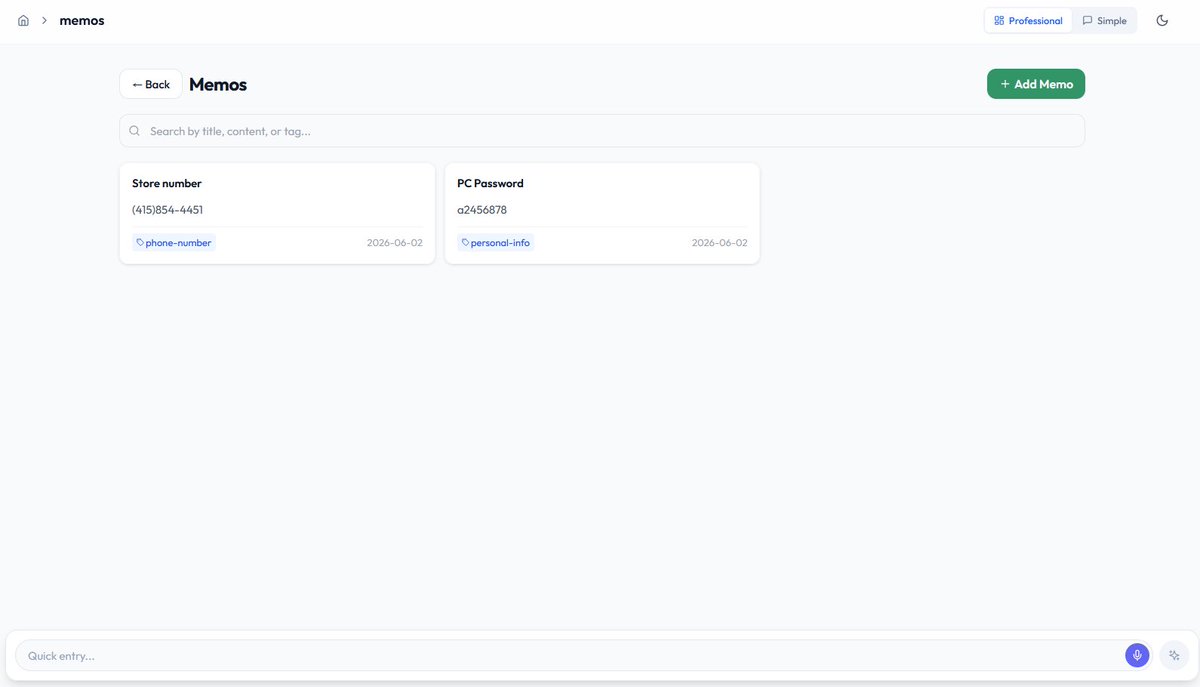The image size is (1200, 687).
Task: Click the store phone number (415)854-4451
Action: 168,210
